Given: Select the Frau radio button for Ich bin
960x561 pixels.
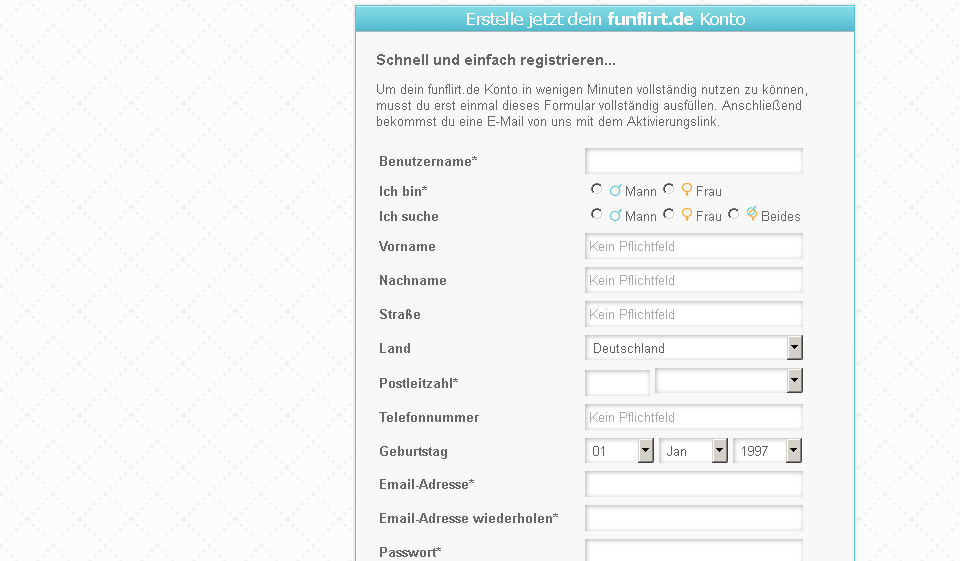Looking at the screenshot, I should (669, 189).
